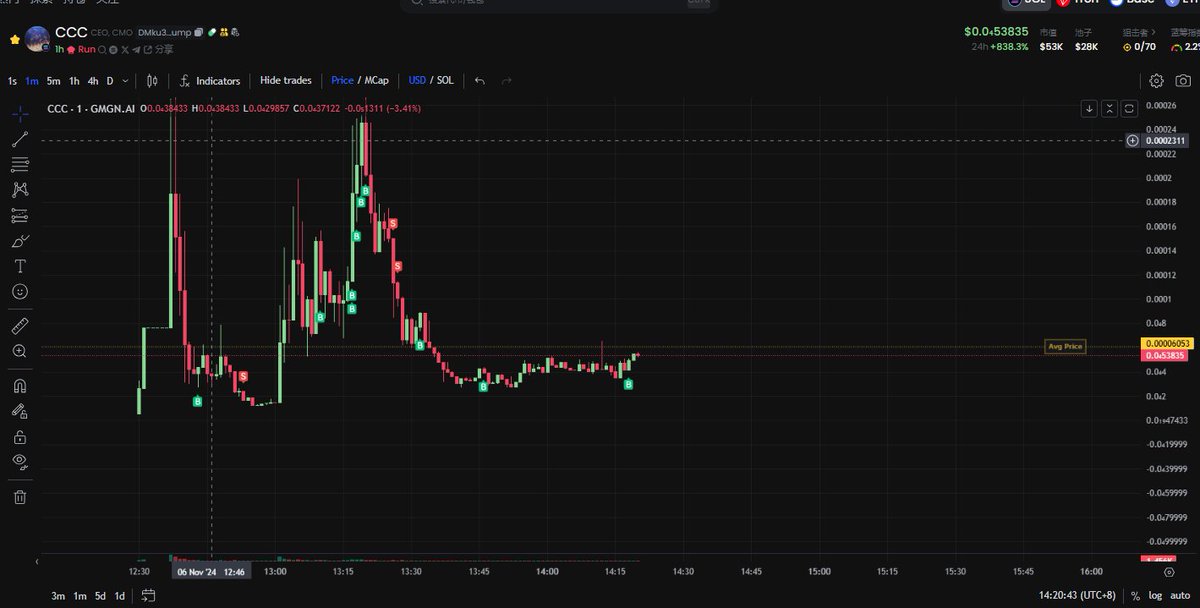This screenshot has width=1200, height=608.
Task: Select the long position forecasting tool
Action: coord(20,215)
